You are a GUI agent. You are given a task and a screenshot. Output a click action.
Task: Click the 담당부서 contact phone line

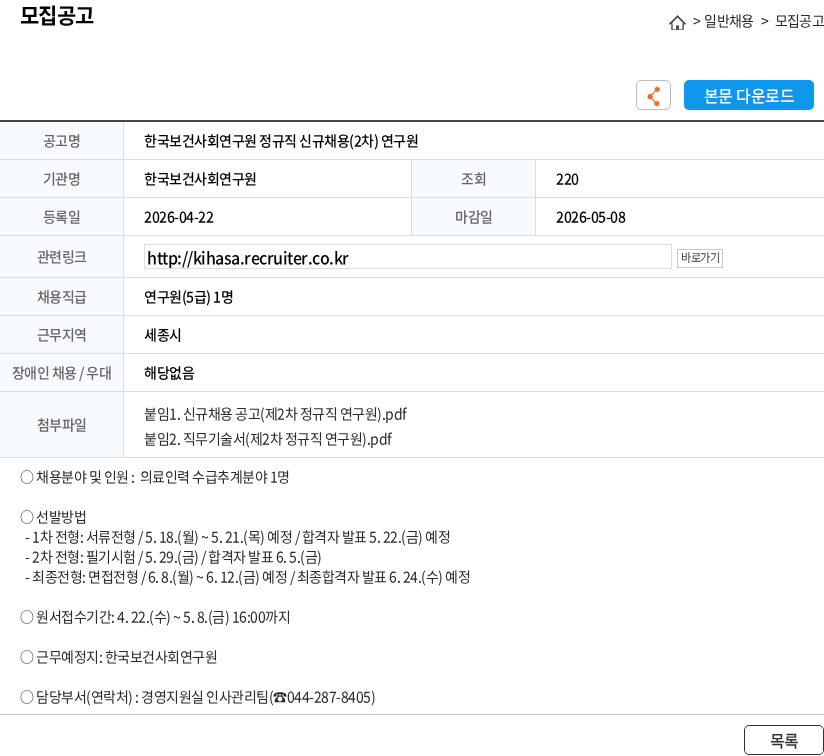(198, 697)
